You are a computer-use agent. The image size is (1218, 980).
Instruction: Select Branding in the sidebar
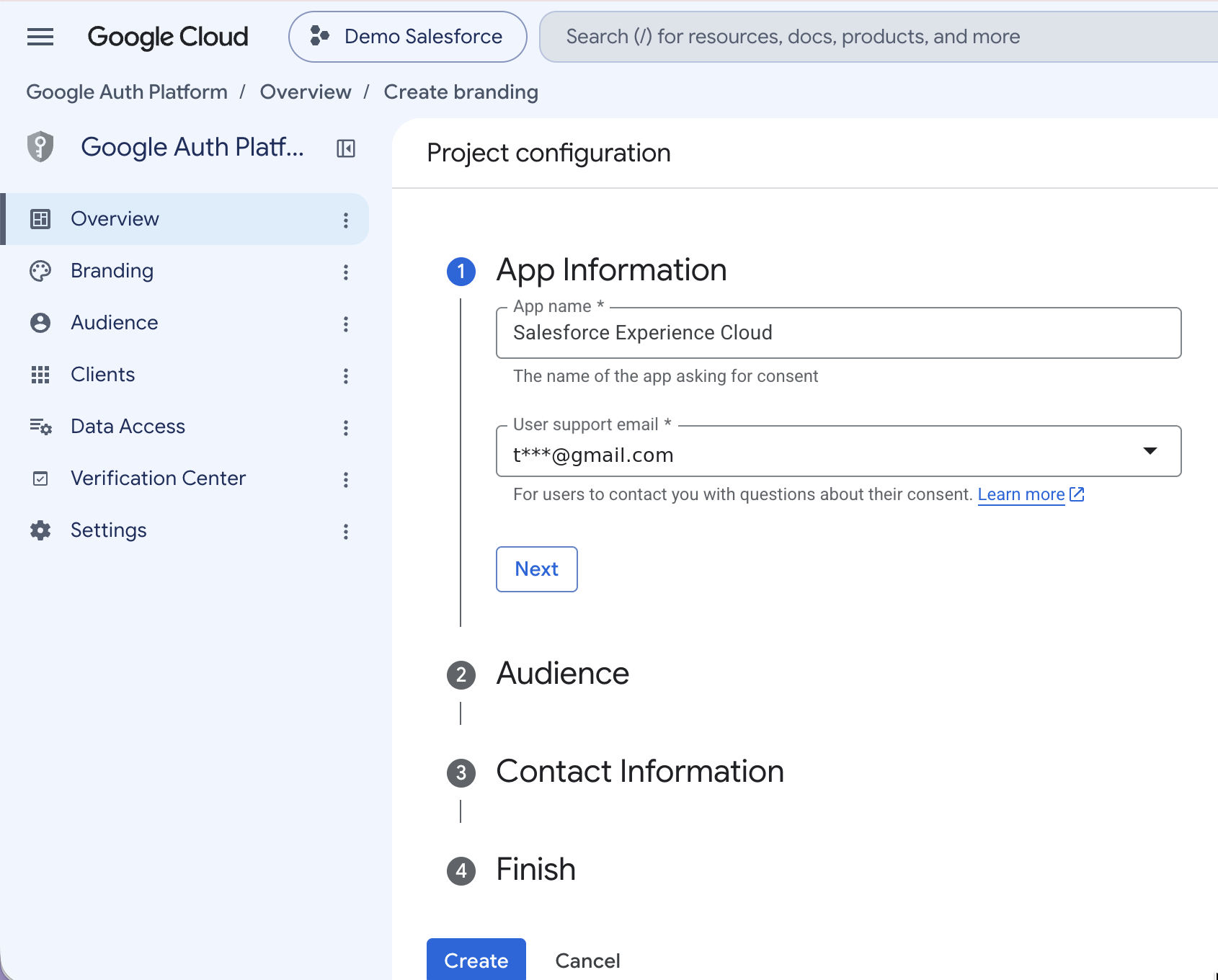coord(185,271)
